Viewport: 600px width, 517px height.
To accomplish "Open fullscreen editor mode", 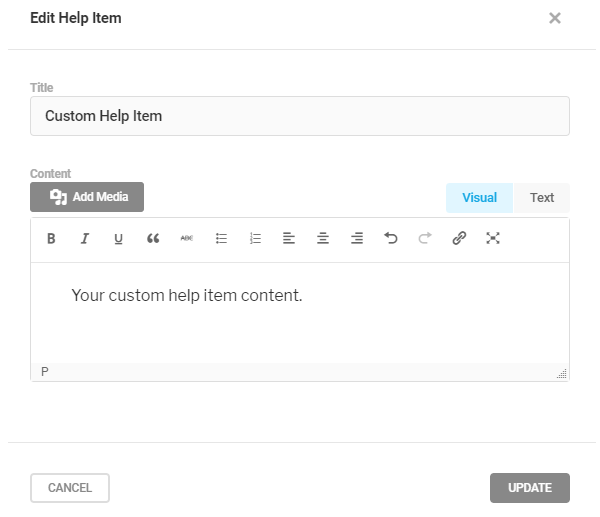I will pos(493,238).
